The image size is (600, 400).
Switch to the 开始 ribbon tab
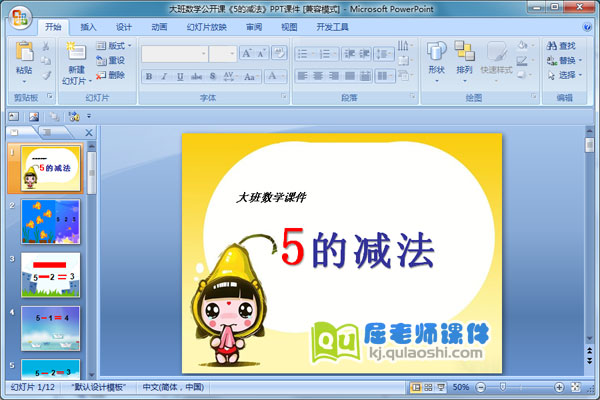tap(53, 27)
